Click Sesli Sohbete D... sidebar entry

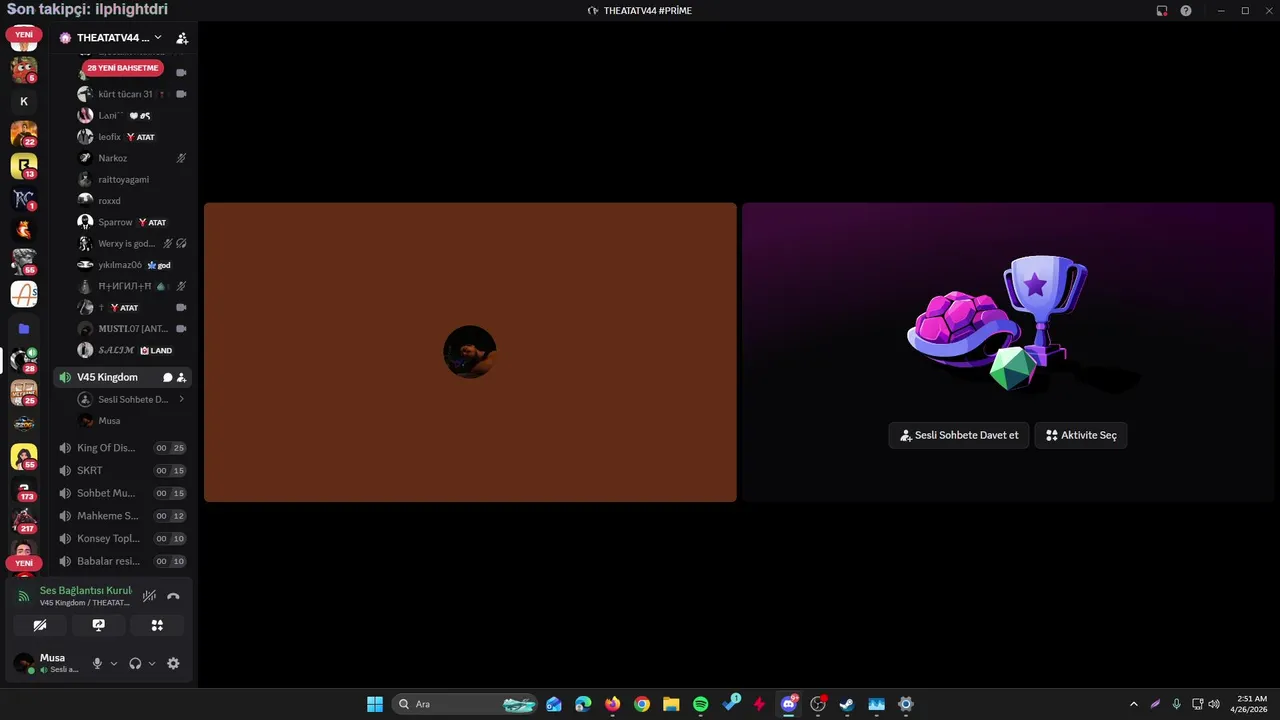click(x=132, y=399)
